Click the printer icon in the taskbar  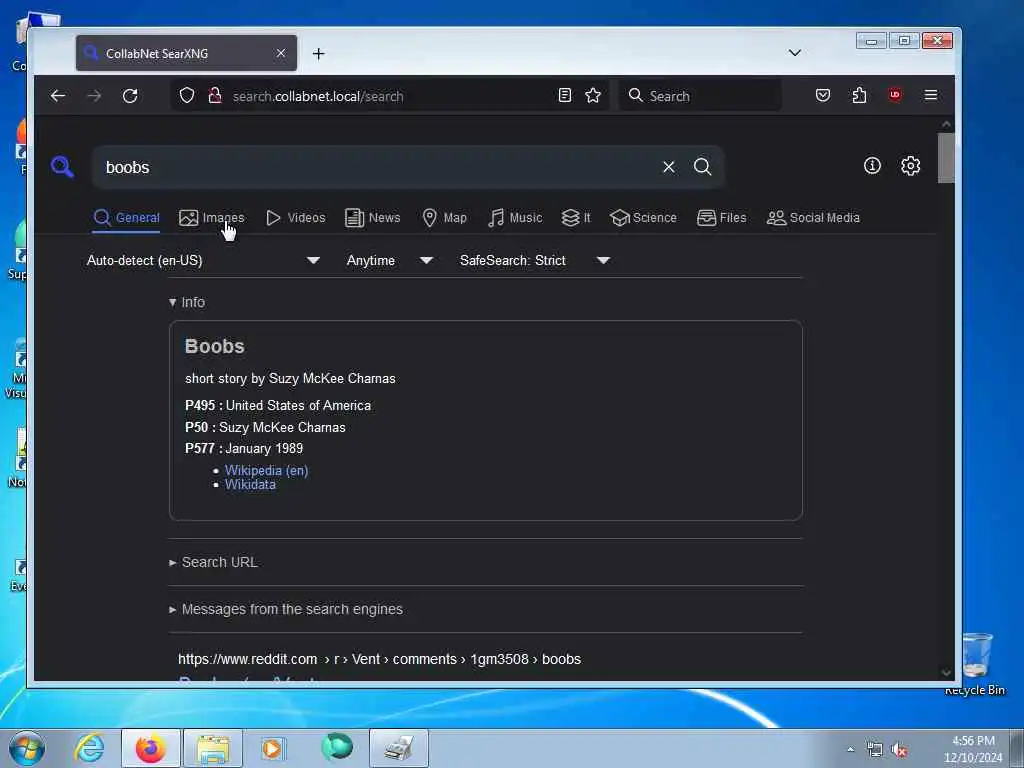click(398, 748)
